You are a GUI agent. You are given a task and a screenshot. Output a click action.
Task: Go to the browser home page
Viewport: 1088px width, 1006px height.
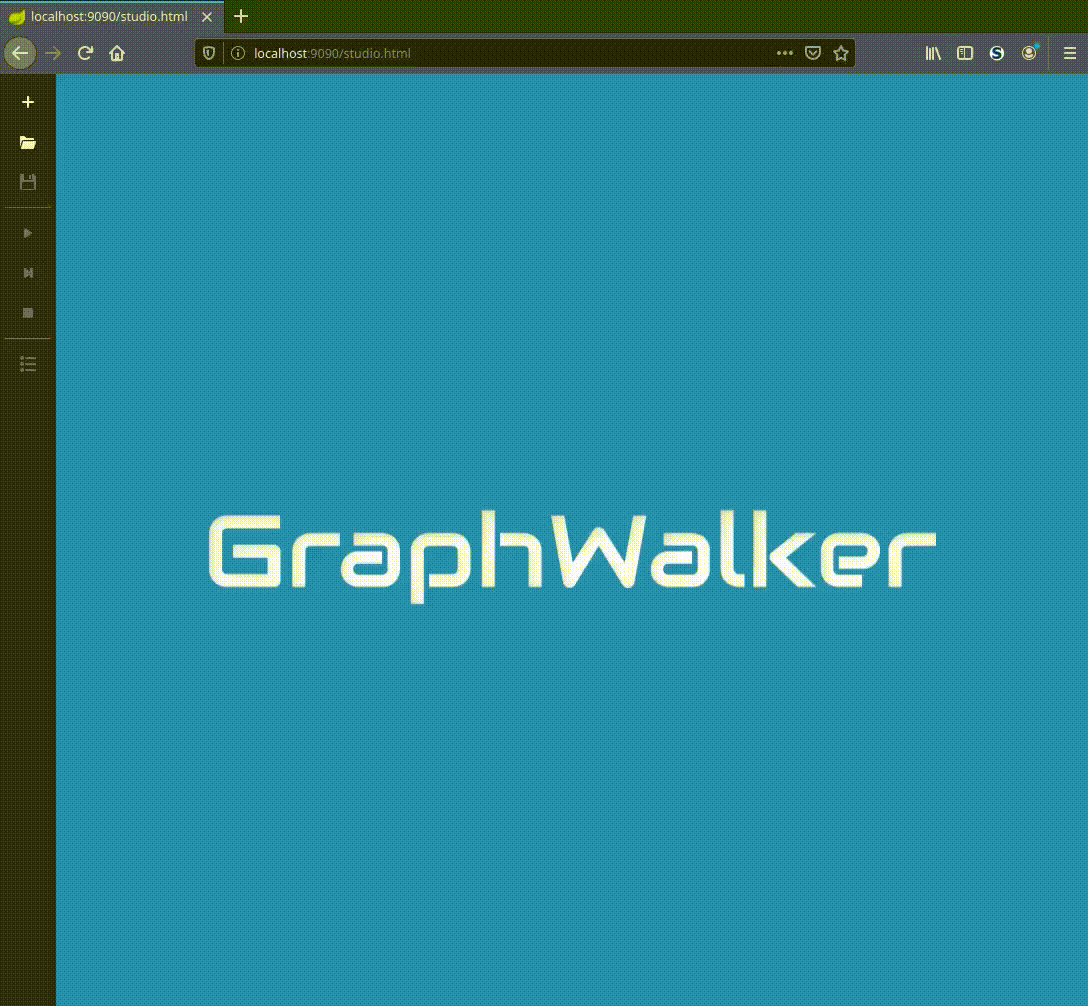click(117, 53)
